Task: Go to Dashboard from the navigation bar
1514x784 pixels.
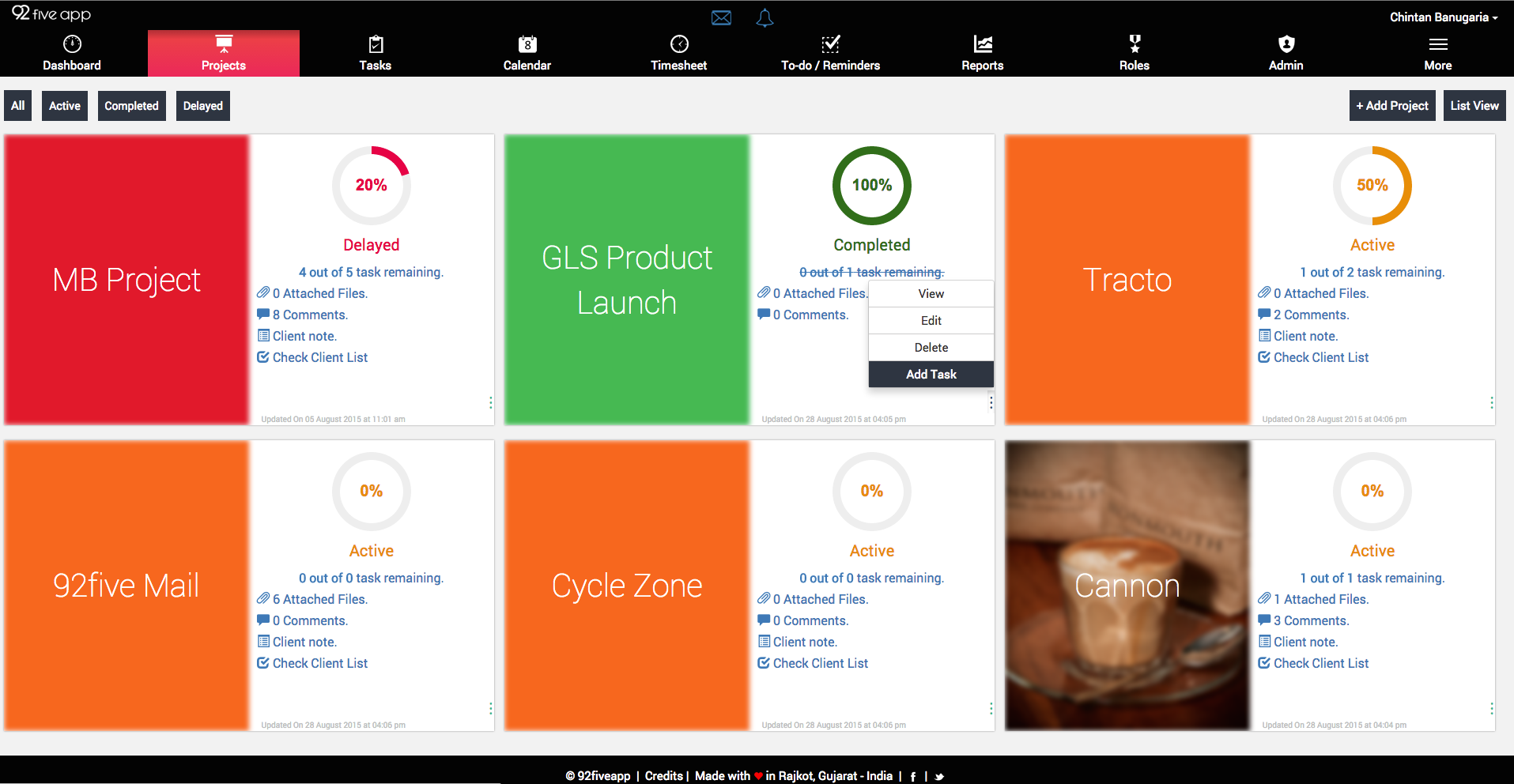Action: point(72,53)
